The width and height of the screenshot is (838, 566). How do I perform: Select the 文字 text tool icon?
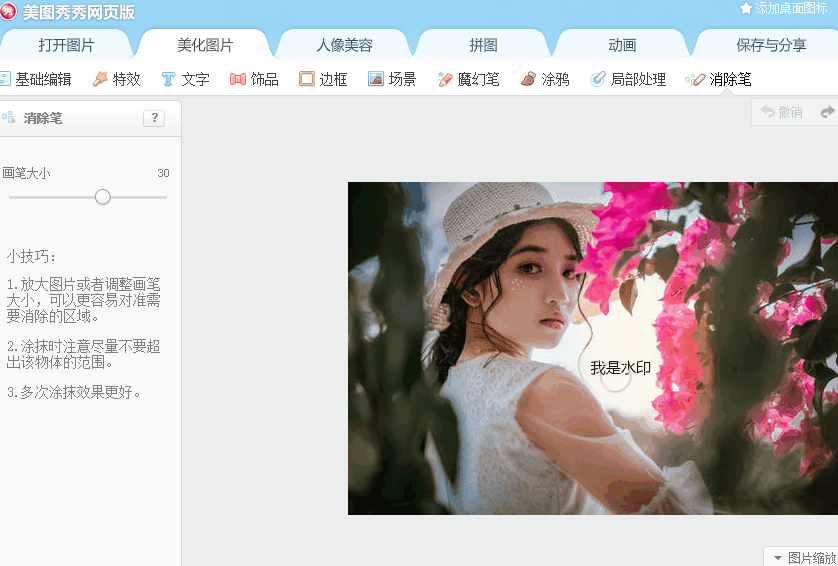[x=168, y=79]
